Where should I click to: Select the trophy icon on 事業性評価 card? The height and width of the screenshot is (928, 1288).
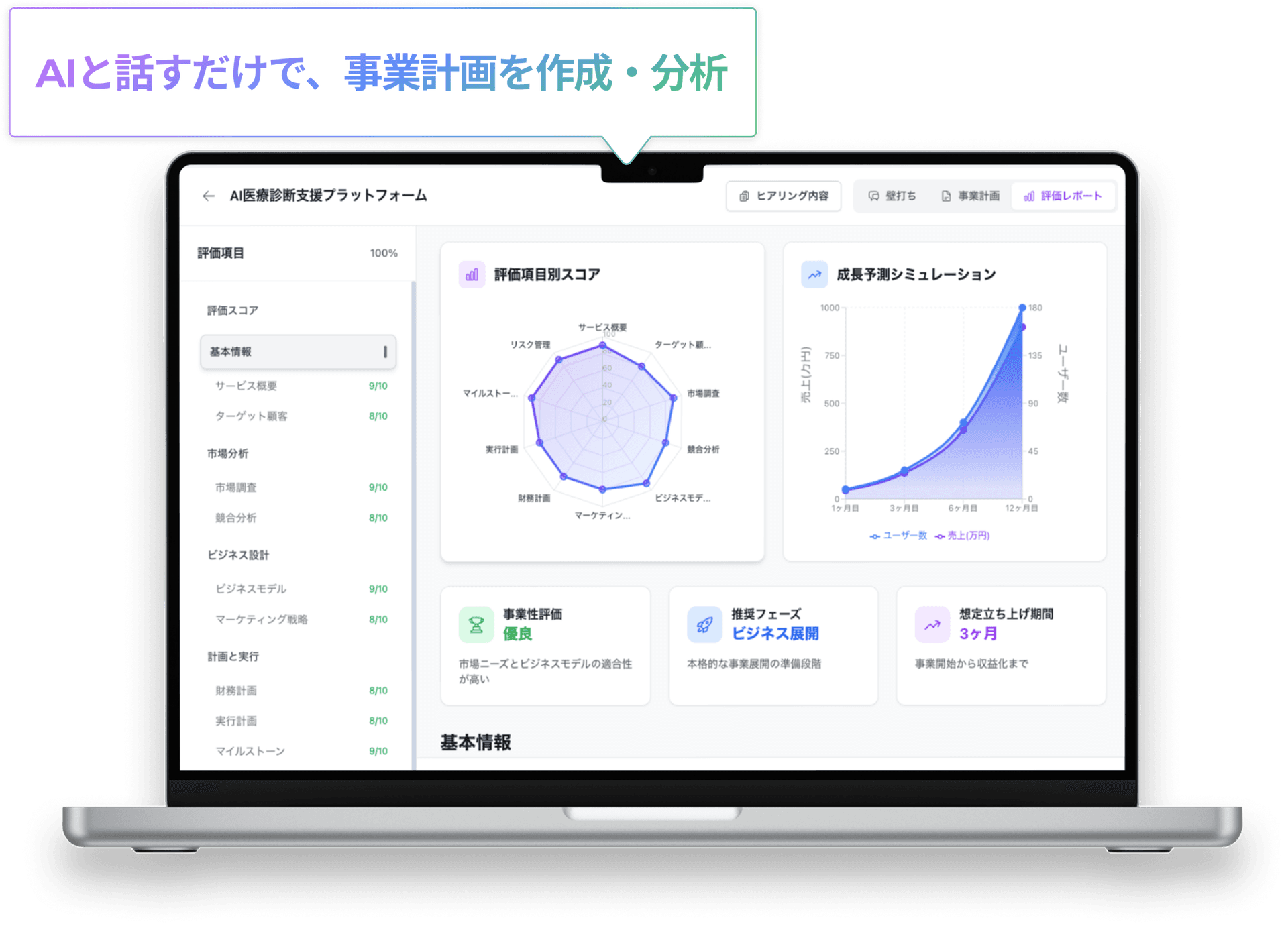click(476, 624)
